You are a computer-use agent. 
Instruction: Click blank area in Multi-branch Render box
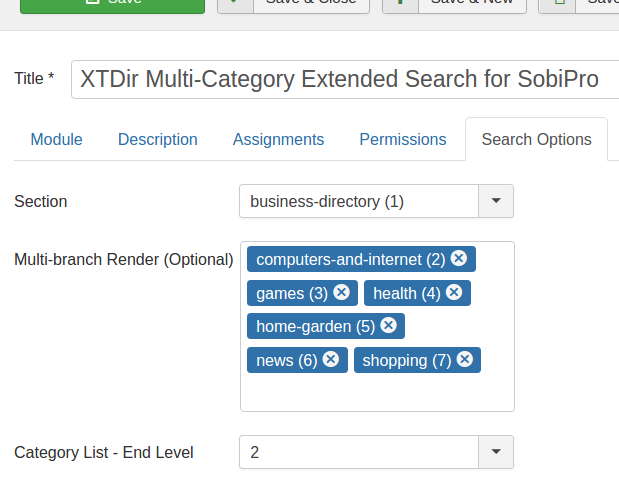pos(377,392)
